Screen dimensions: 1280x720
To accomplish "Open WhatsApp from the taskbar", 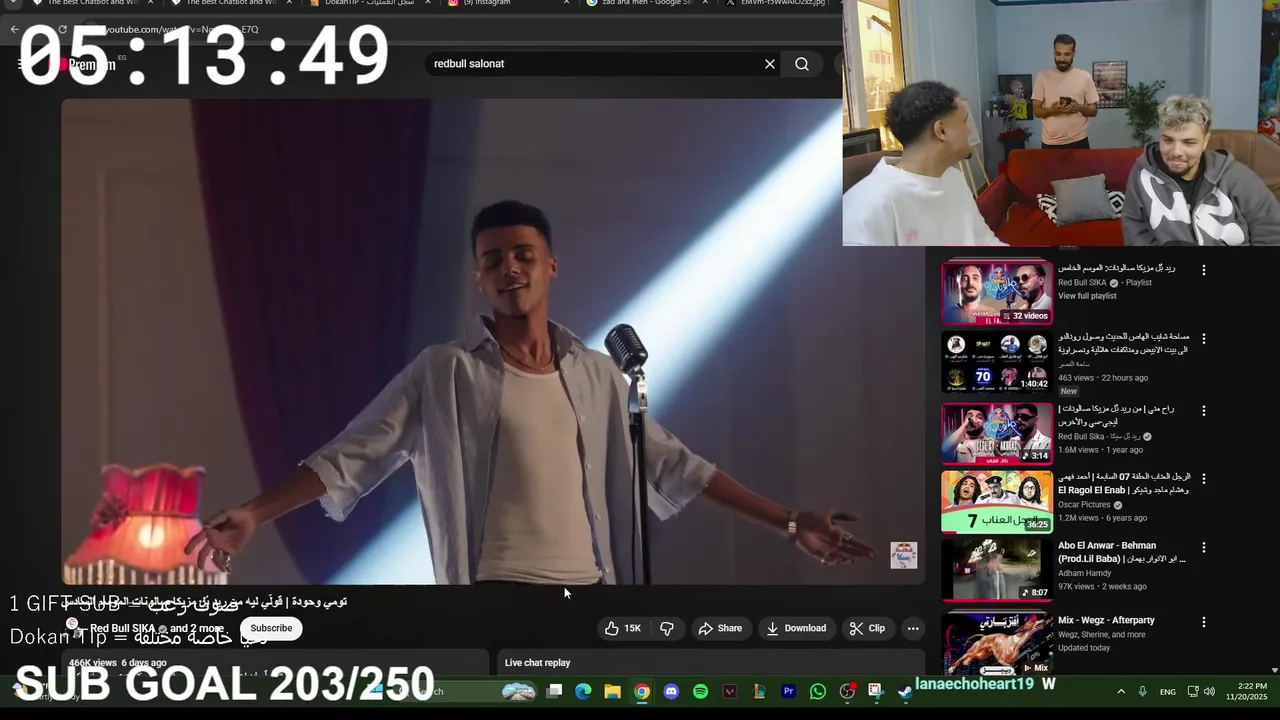I will point(818,691).
